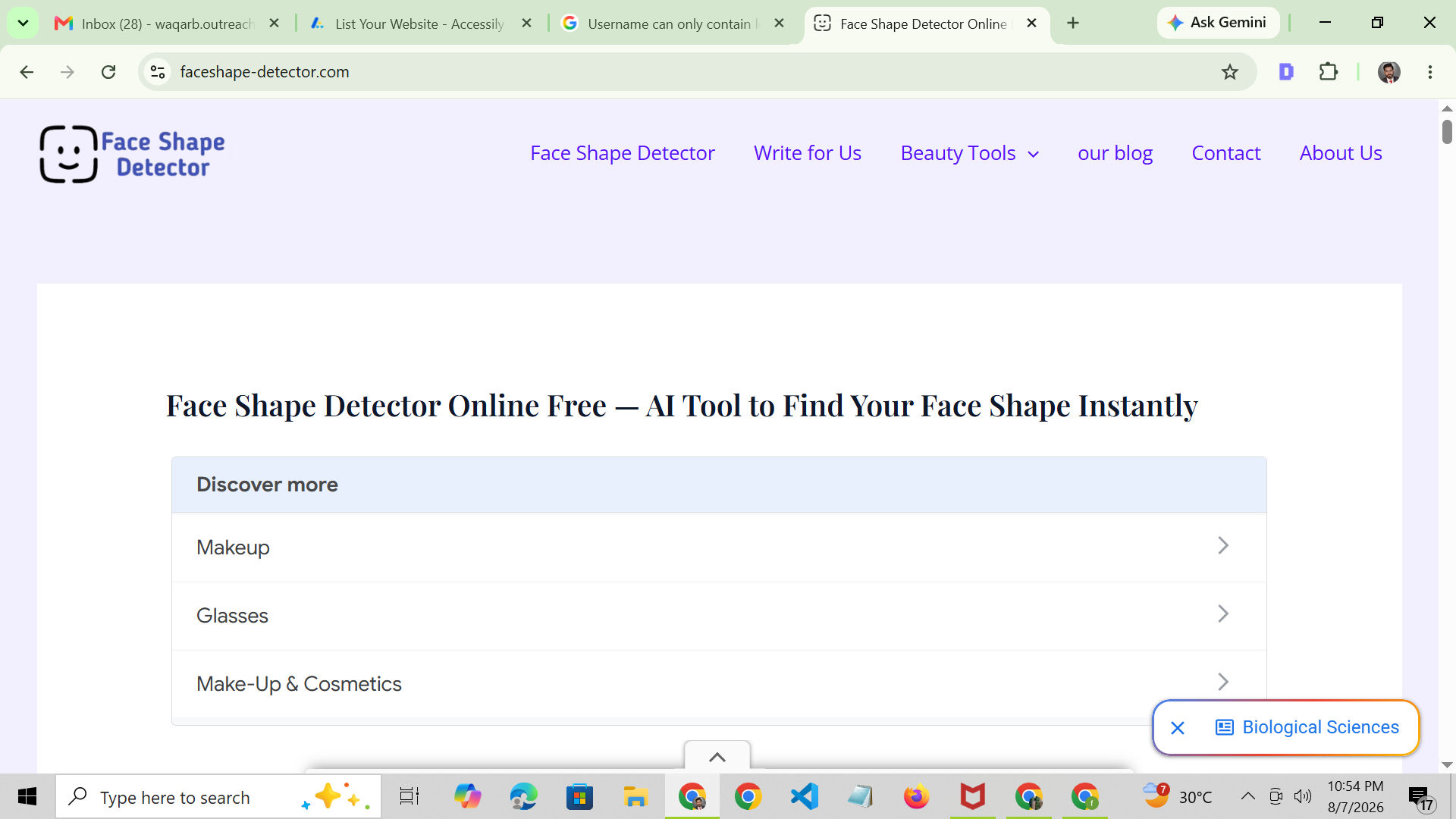Screen dimensions: 1456x819
Task: Open Chrome's three-dot menu
Action: (x=1429, y=72)
